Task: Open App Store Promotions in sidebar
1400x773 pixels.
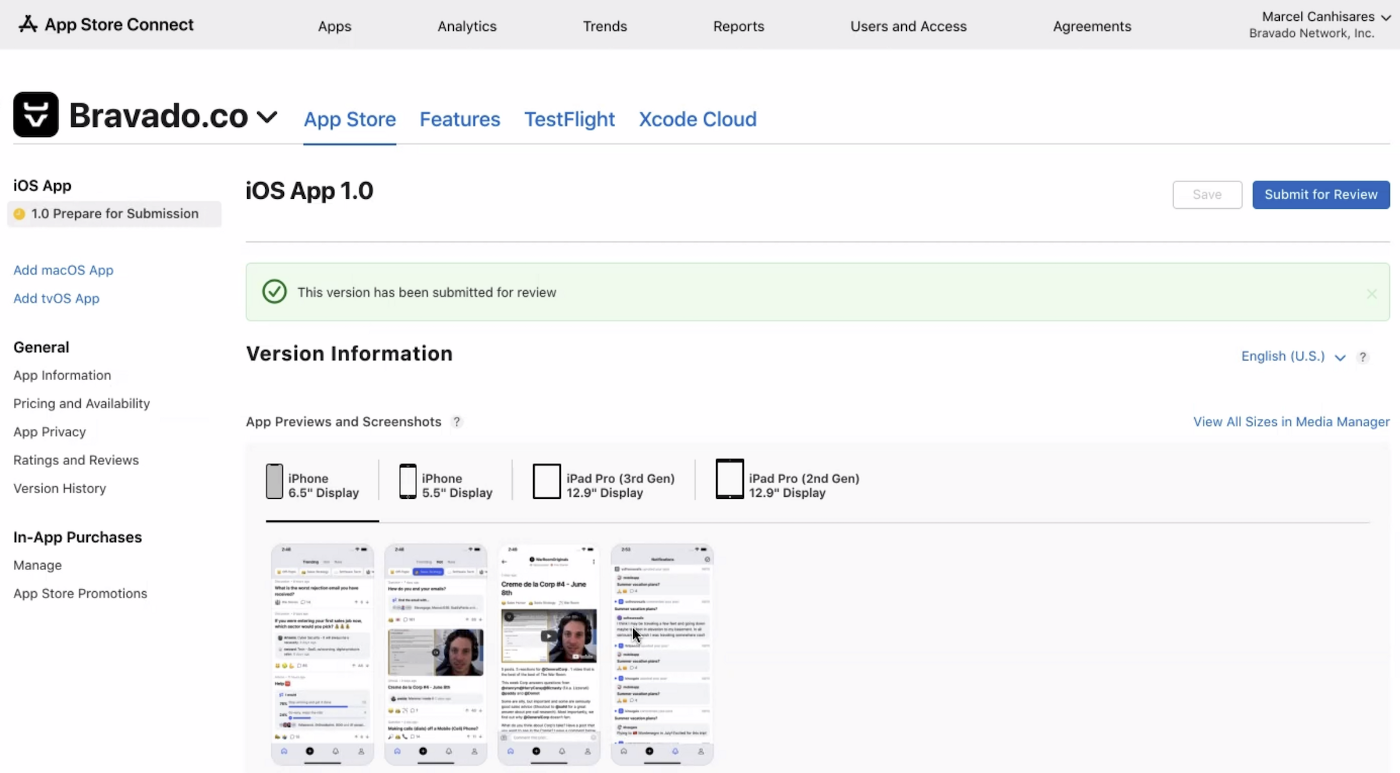Action: (x=80, y=593)
